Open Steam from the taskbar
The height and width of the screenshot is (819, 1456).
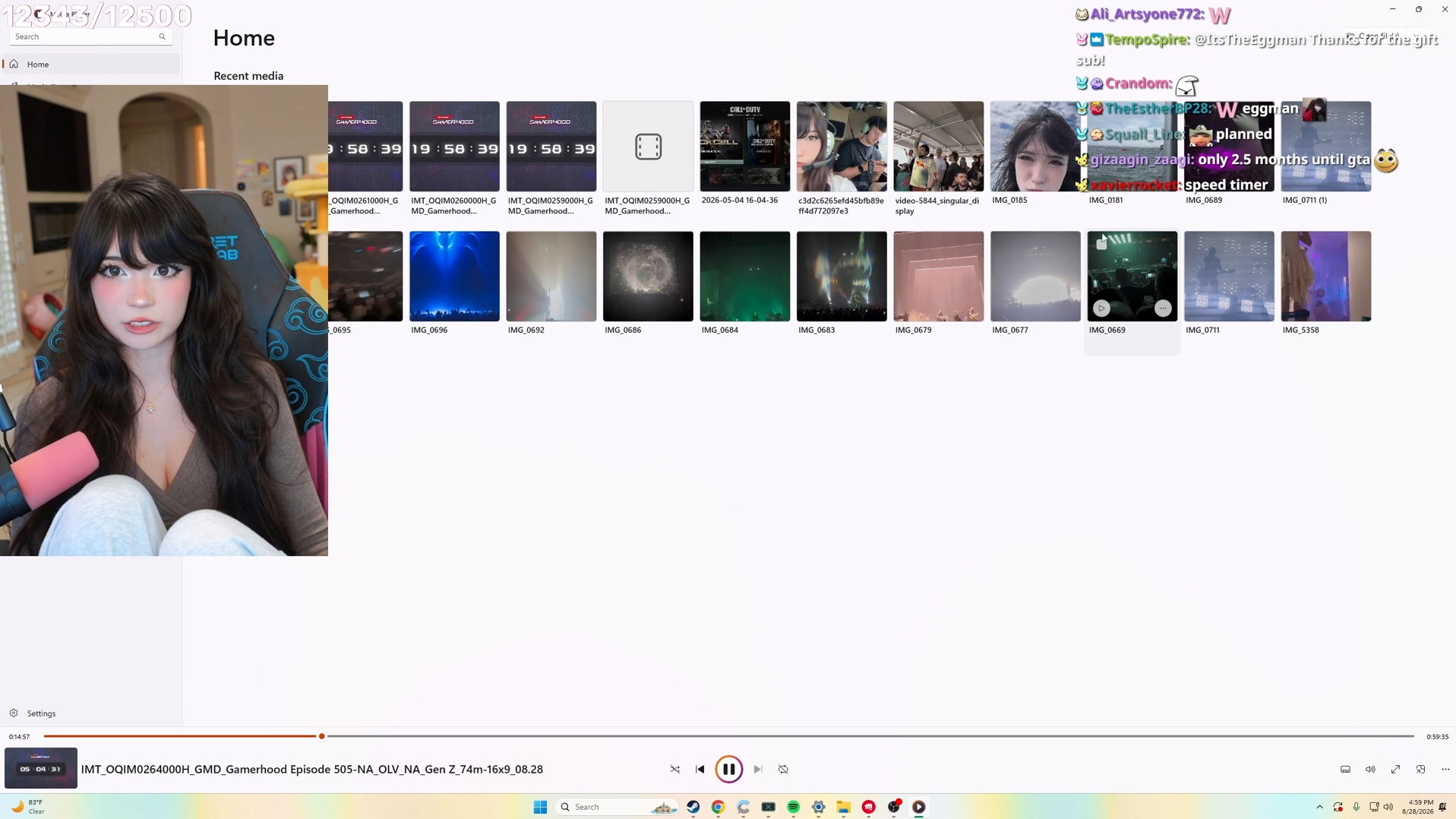(x=693, y=807)
